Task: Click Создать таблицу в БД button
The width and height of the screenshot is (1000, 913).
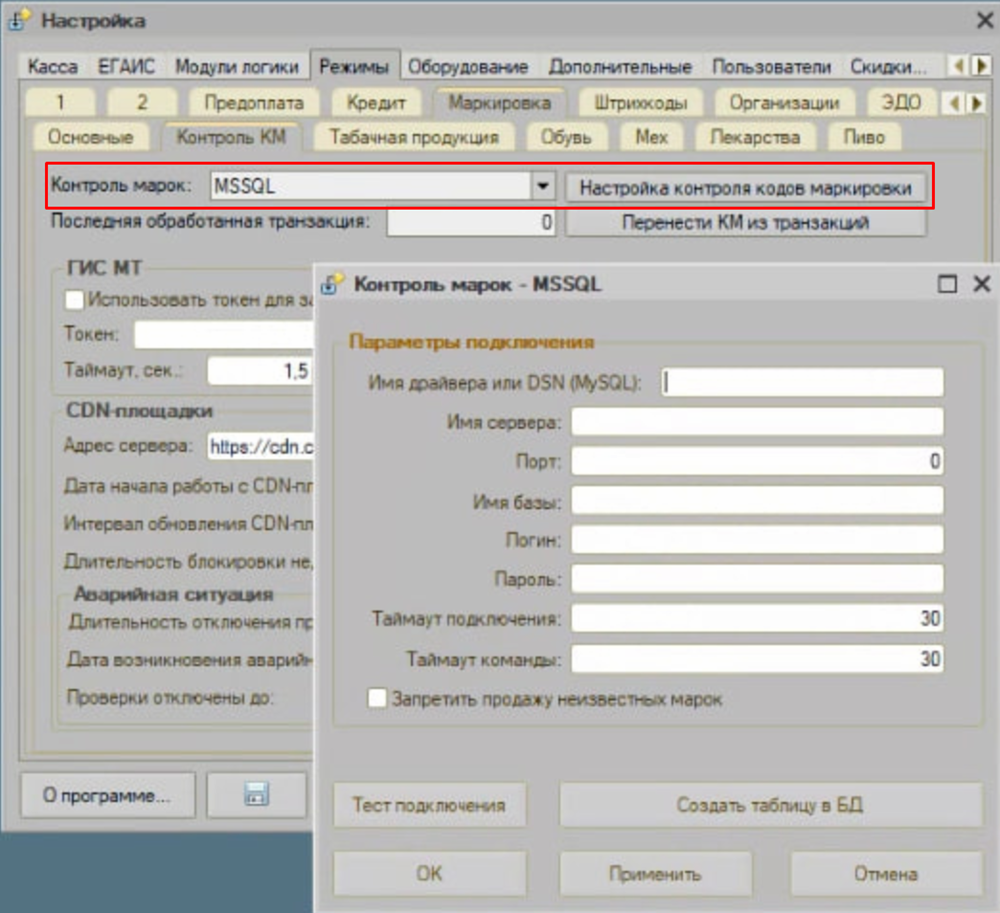Action: [770, 805]
